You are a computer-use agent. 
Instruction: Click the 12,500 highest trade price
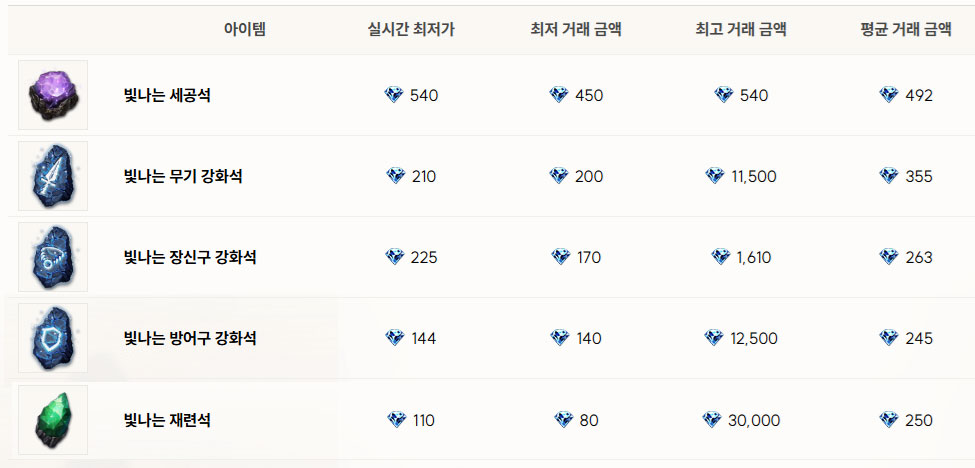point(754,339)
